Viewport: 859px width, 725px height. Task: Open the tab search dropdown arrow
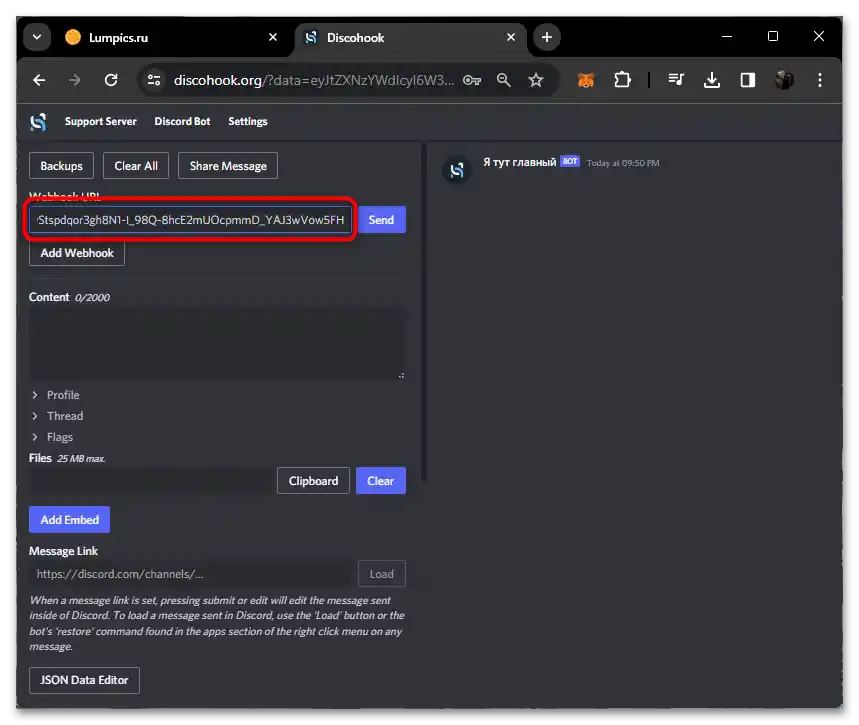click(x=37, y=37)
